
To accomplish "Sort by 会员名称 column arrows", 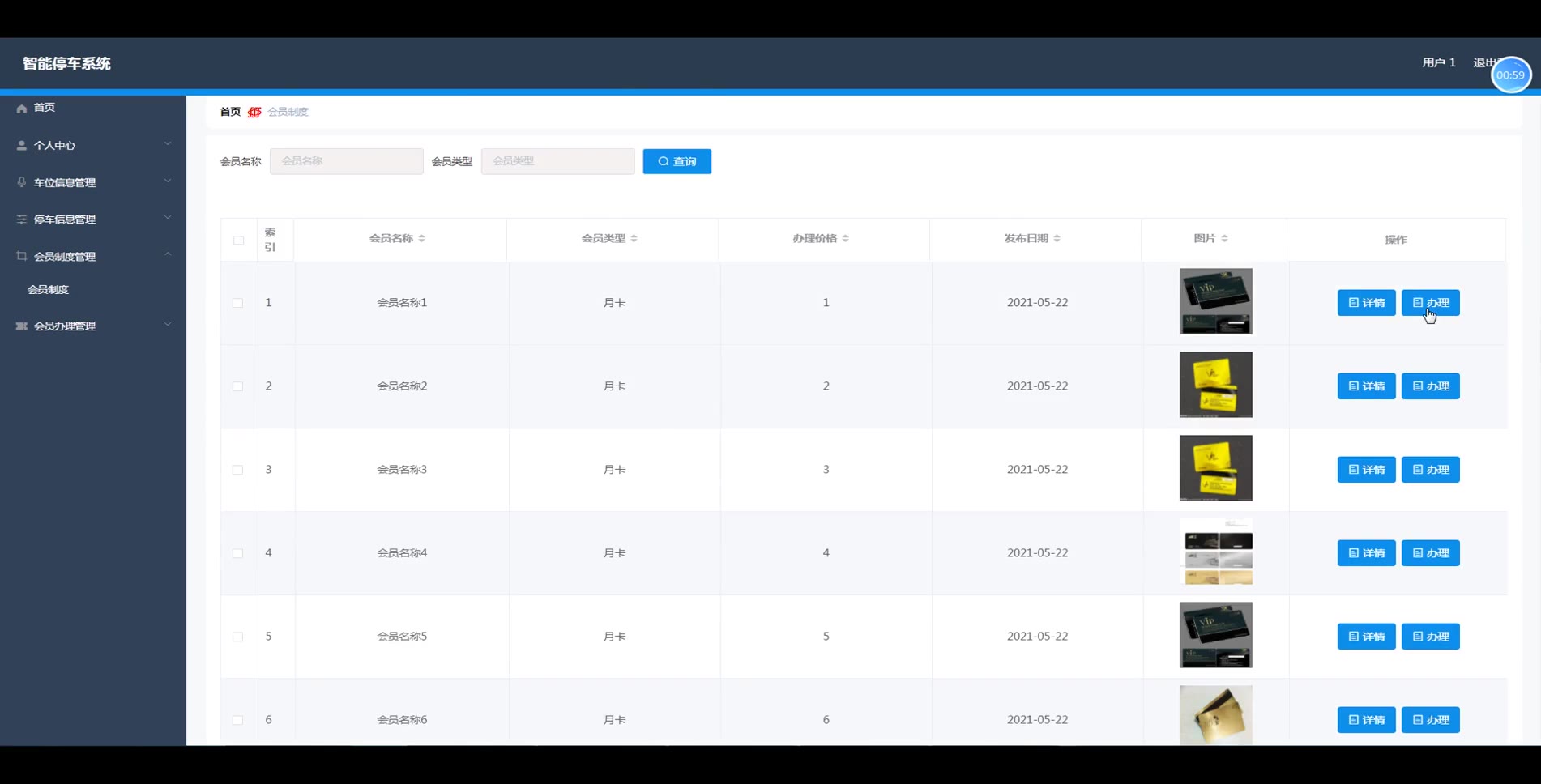I will click(x=422, y=238).
